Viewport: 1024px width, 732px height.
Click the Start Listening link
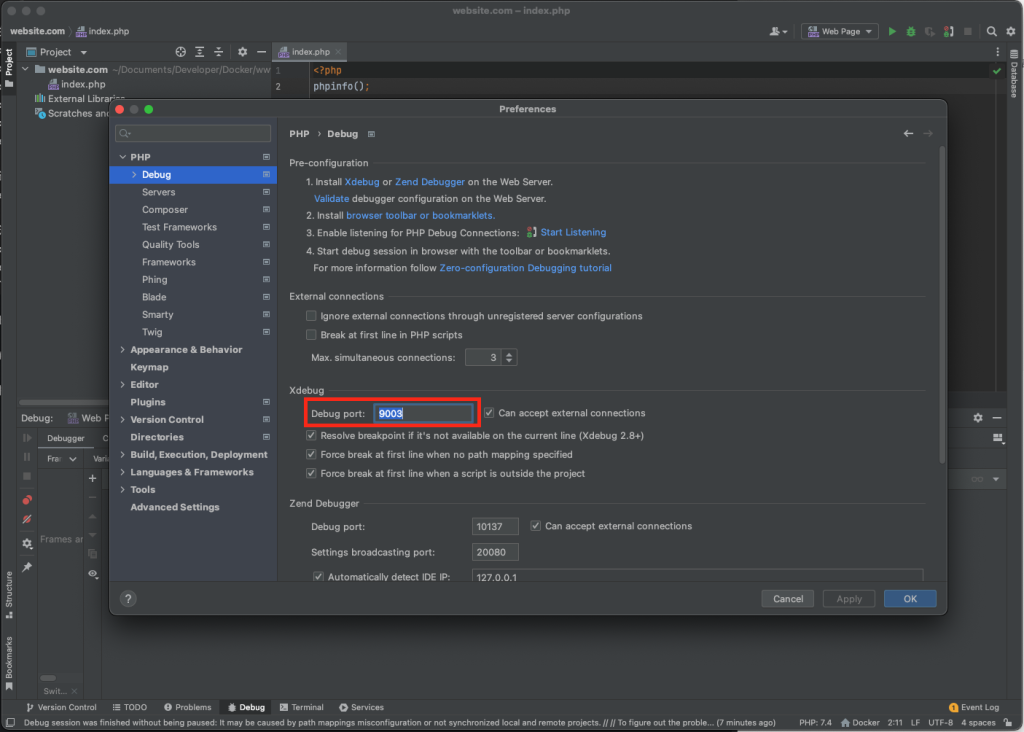[573, 232]
